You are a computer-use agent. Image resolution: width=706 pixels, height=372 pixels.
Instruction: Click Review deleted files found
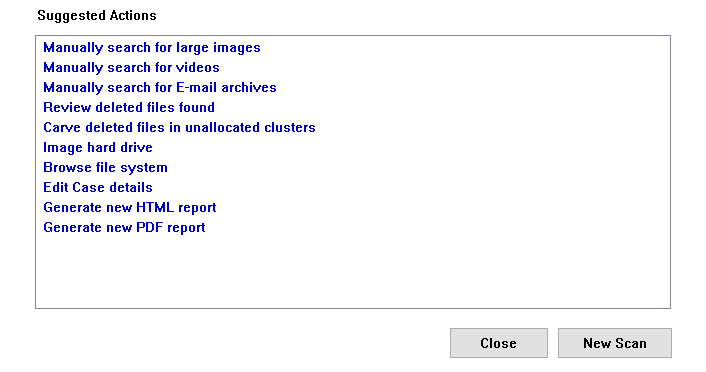(129, 107)
